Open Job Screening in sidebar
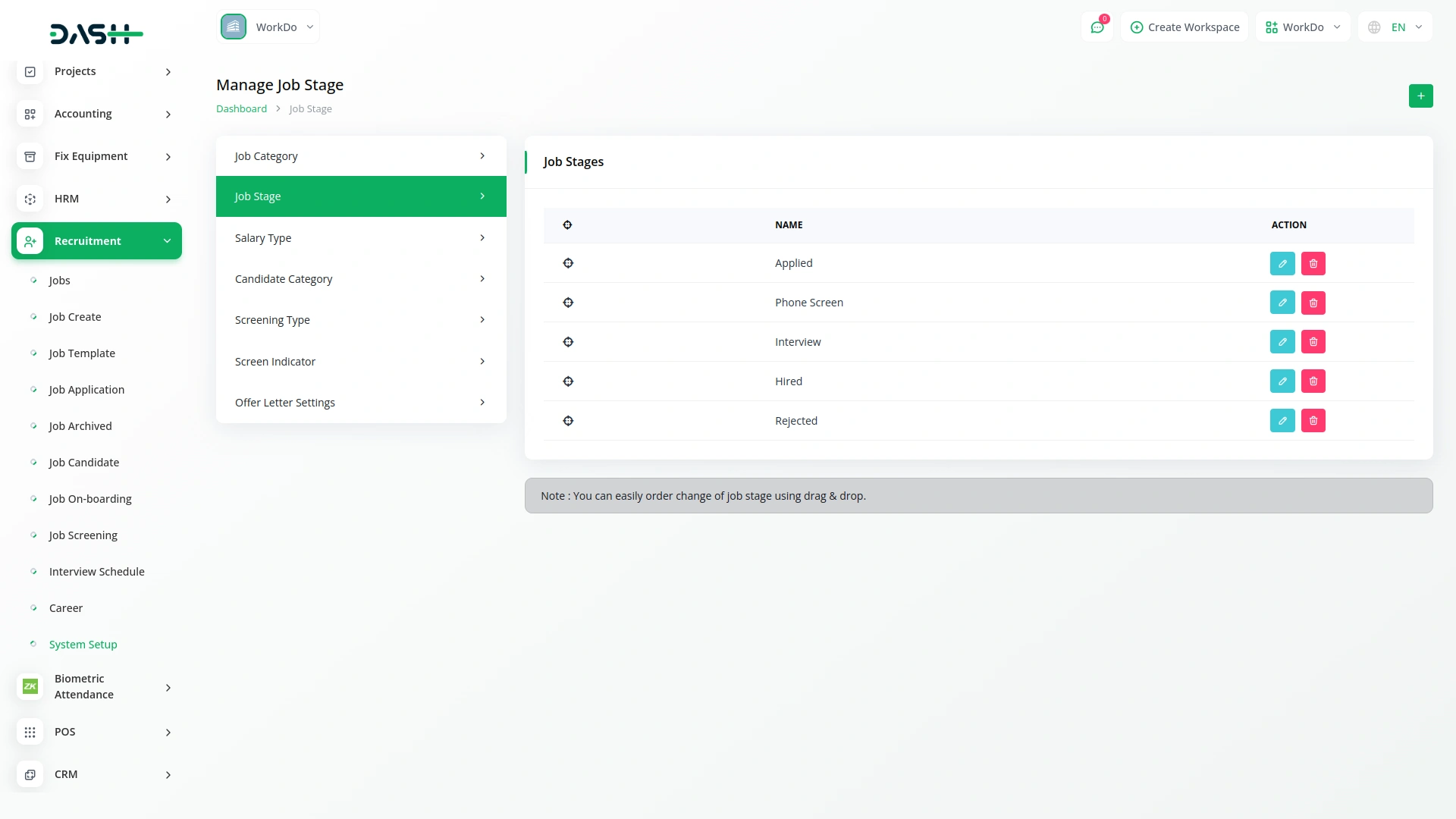1456x819 pixels. (83, 535)
